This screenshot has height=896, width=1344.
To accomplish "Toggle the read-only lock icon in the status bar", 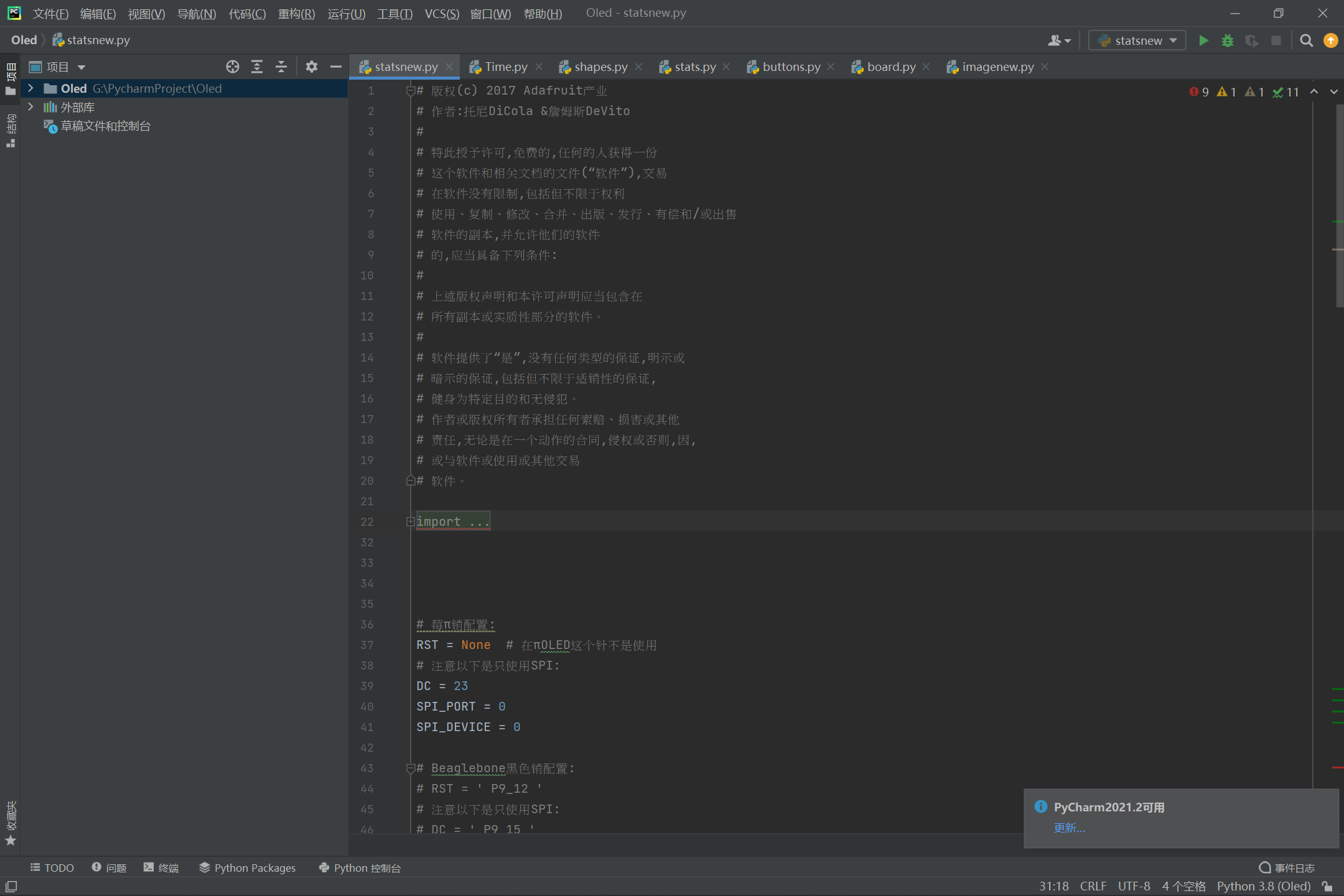I will 1327,886.
